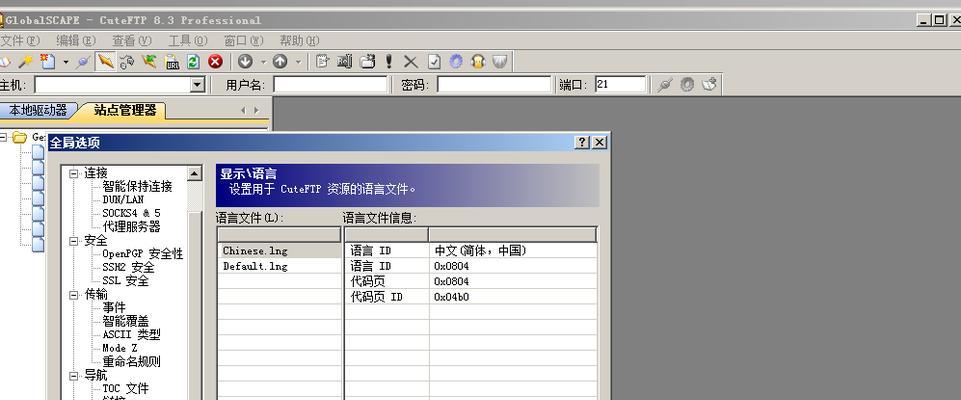Collapse the site manager root folder node
Viewport: 961px width, 400px height.
2,137
